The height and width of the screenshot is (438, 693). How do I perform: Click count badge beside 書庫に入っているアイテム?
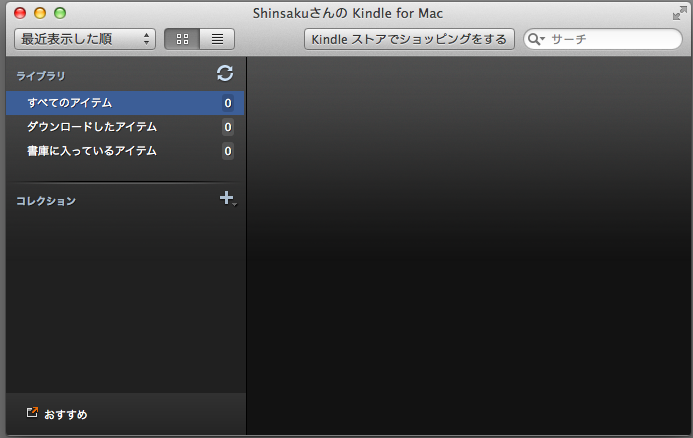pyautogui.click(x=228, y=151)
